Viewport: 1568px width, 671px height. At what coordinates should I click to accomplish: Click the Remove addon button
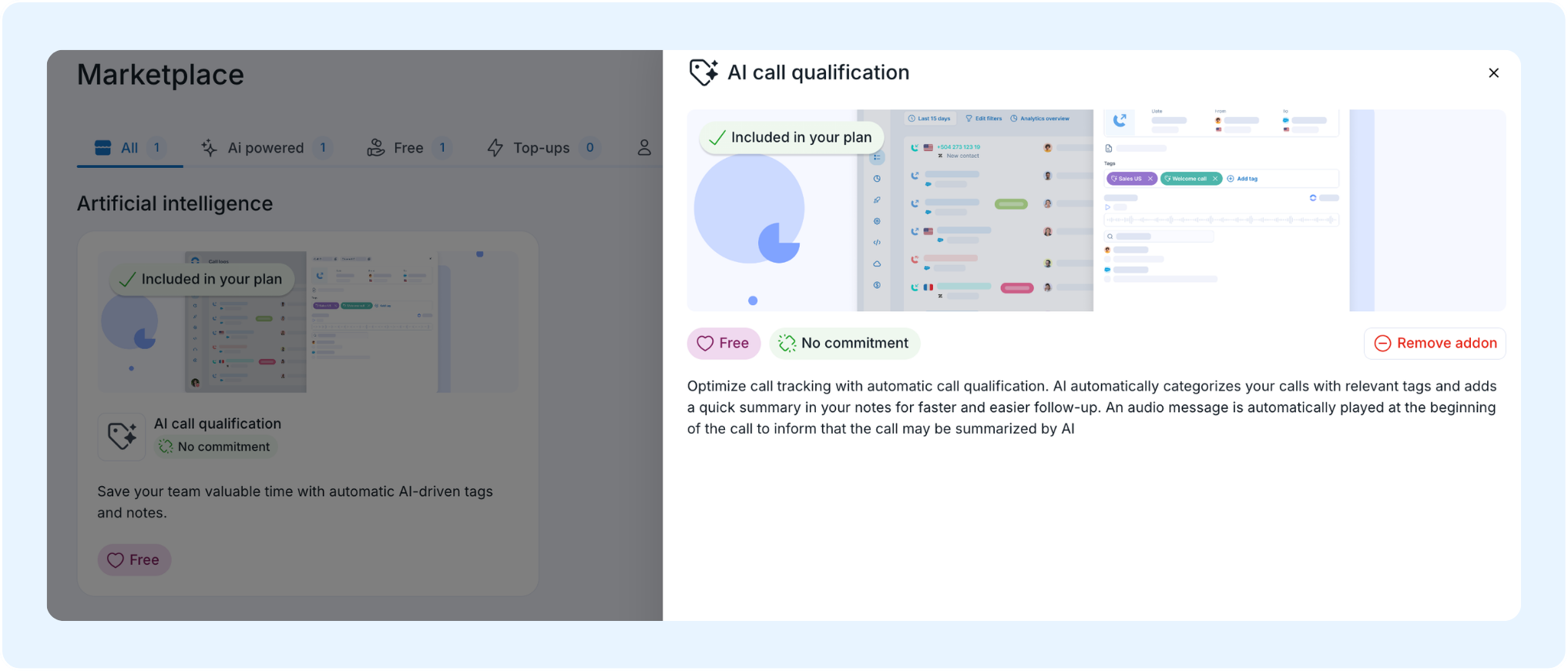(x=1435, y=344)
